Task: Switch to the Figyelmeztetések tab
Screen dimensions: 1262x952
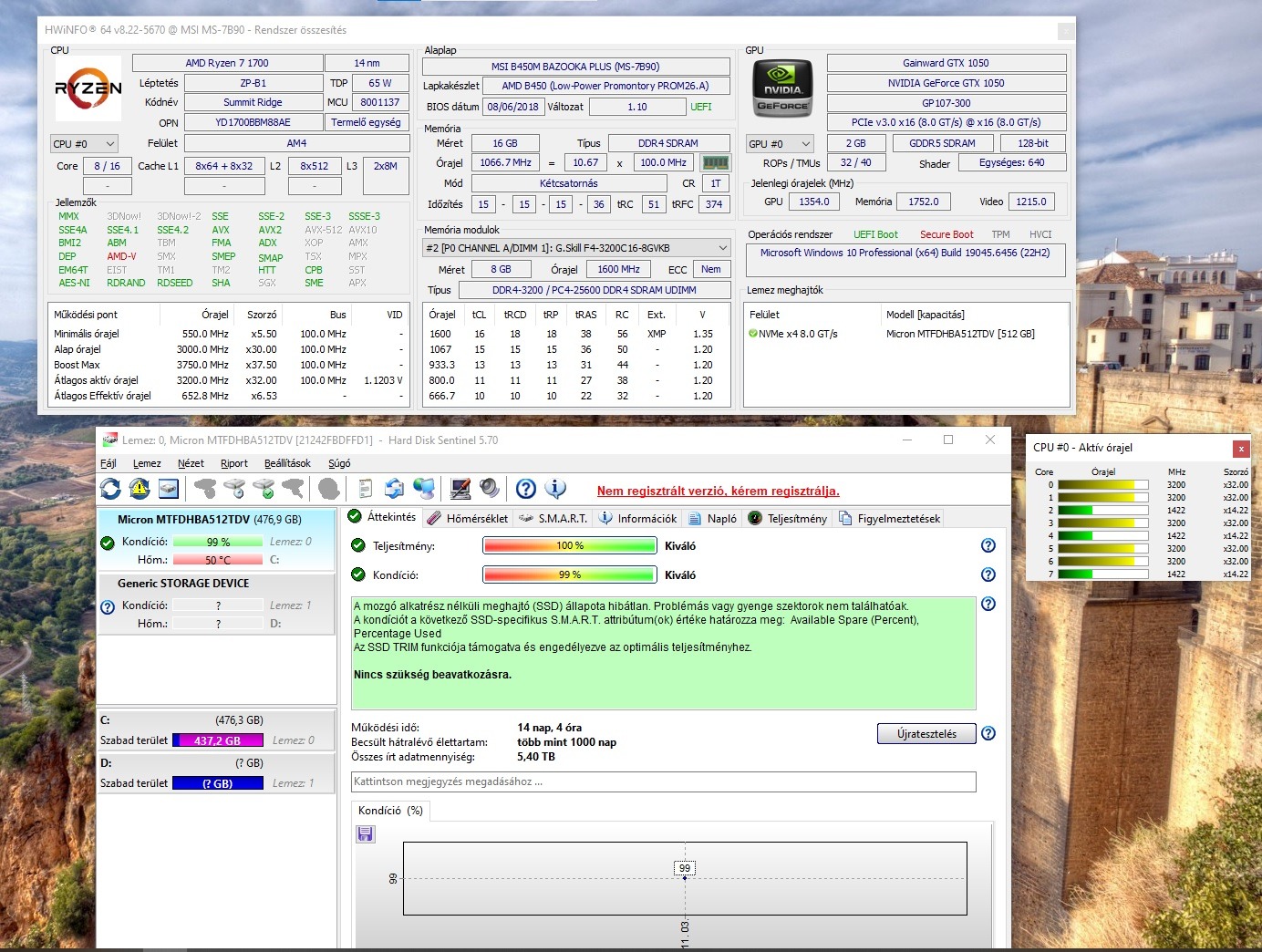Action: (x=889, y=518)
